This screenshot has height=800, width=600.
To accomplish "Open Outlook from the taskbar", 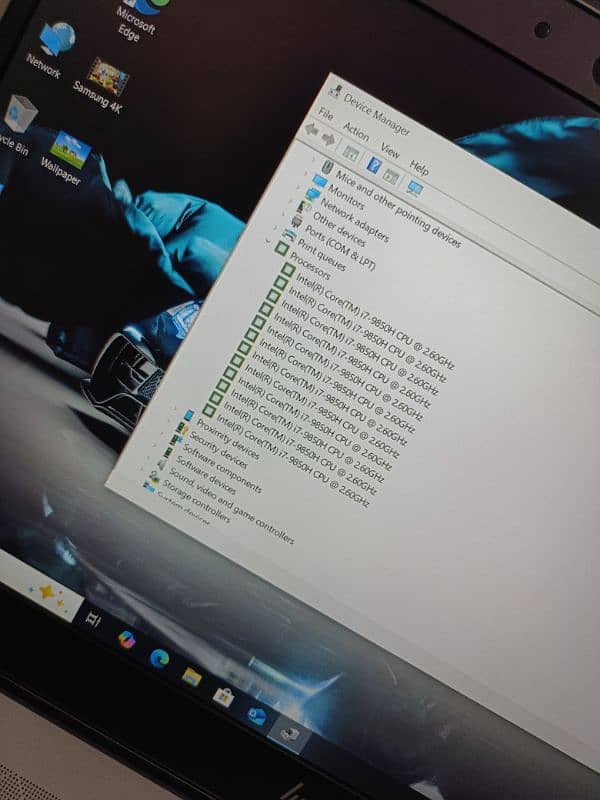I will click(256, 716).
